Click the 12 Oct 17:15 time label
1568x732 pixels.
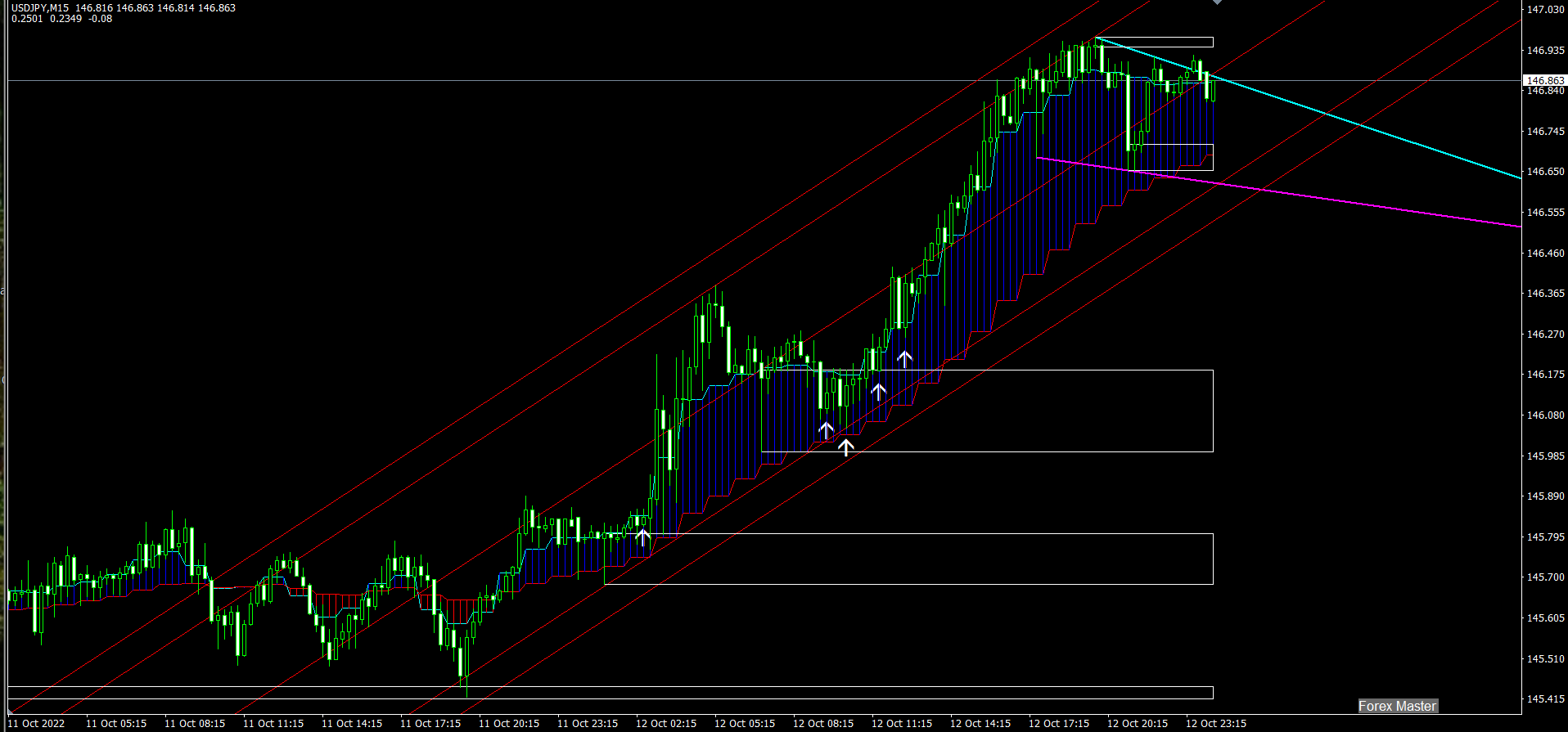pyautogui.click(x=1059, y=724)
